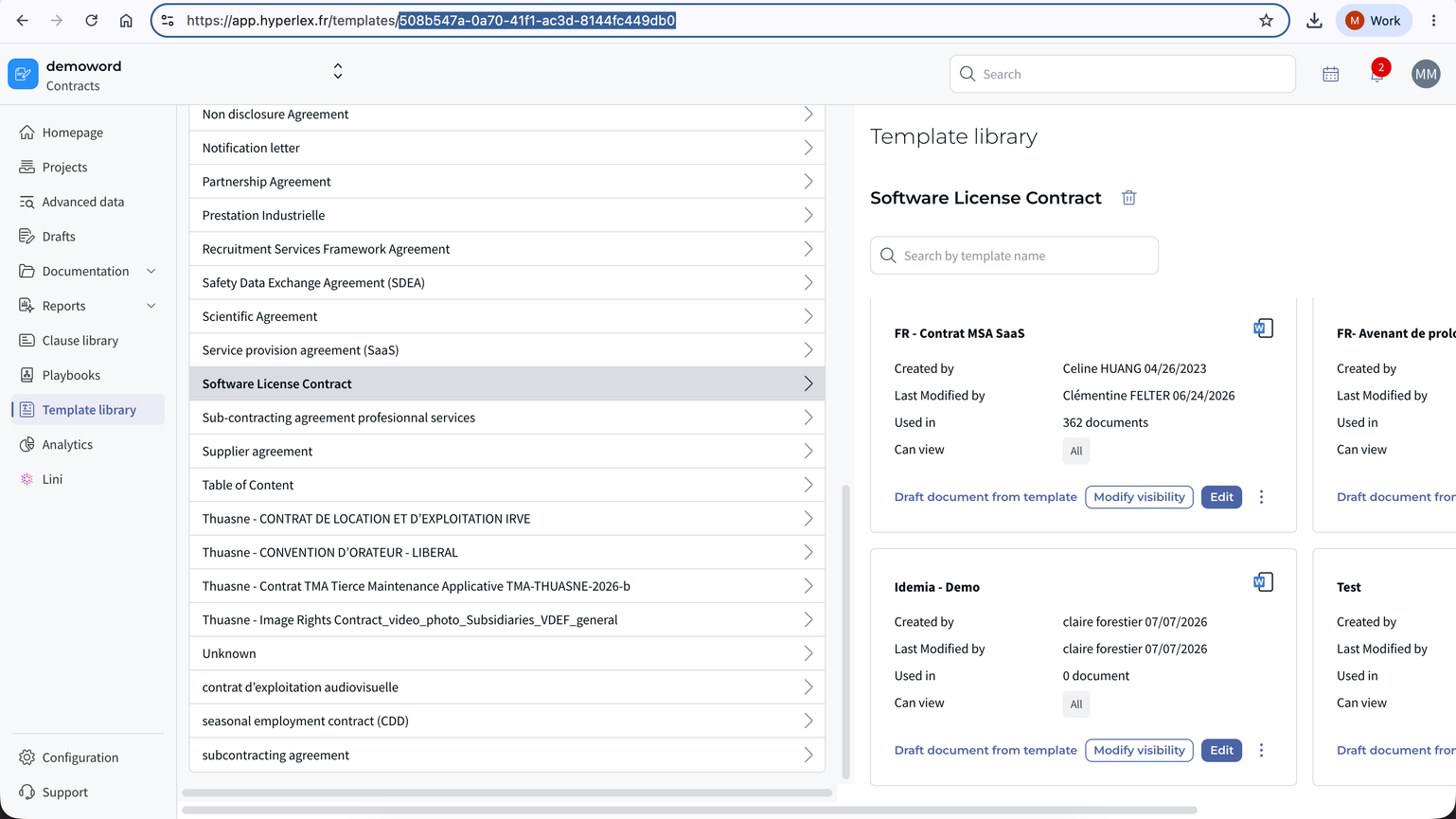
Task: Open the calendar icon in header
Action: tap(1330, 74)
